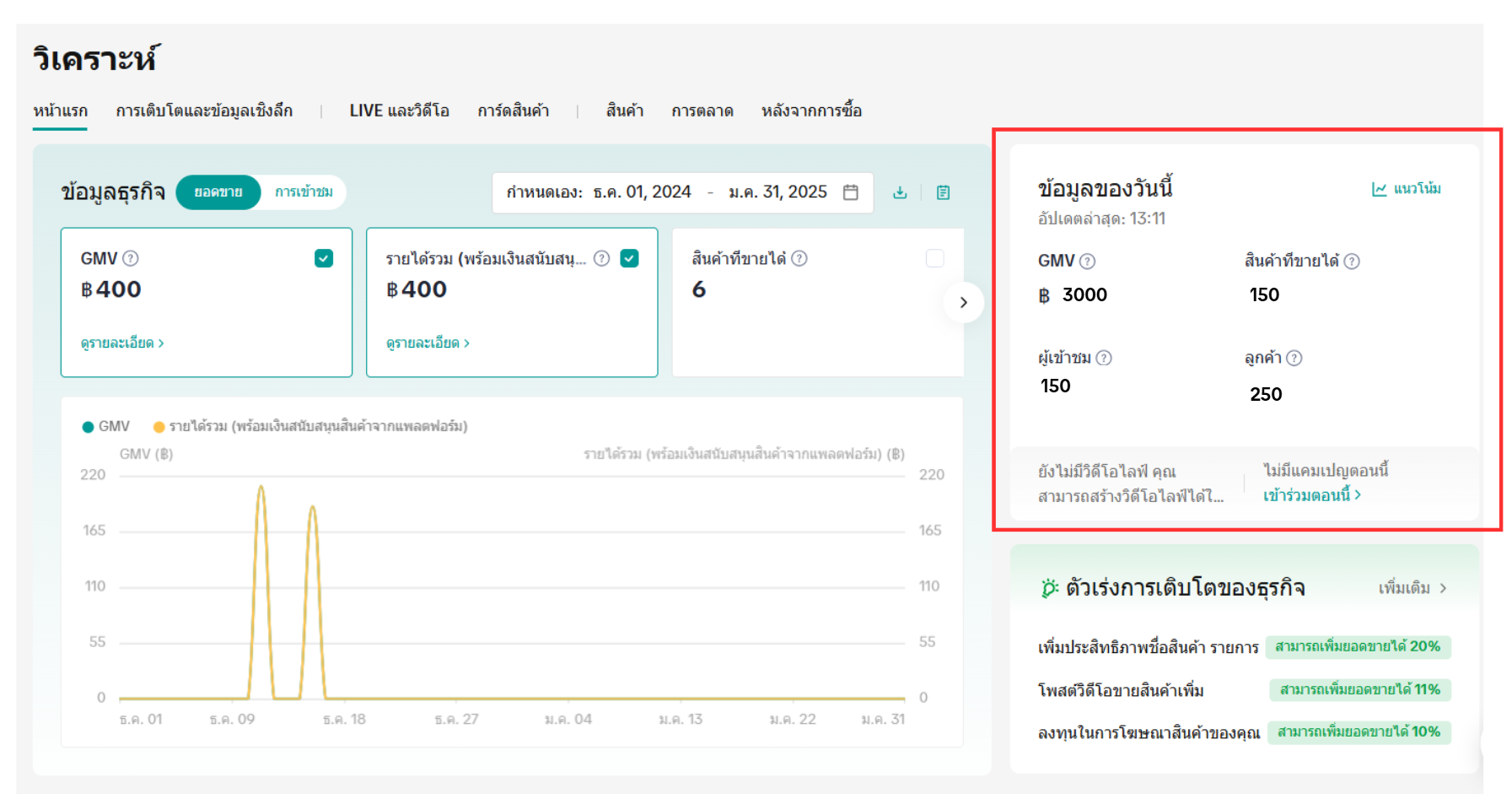Click help icon next to ผู้เข้าชม
Image resolution: width=1512 pixels, height=810 pixels.
[1104, 358]
